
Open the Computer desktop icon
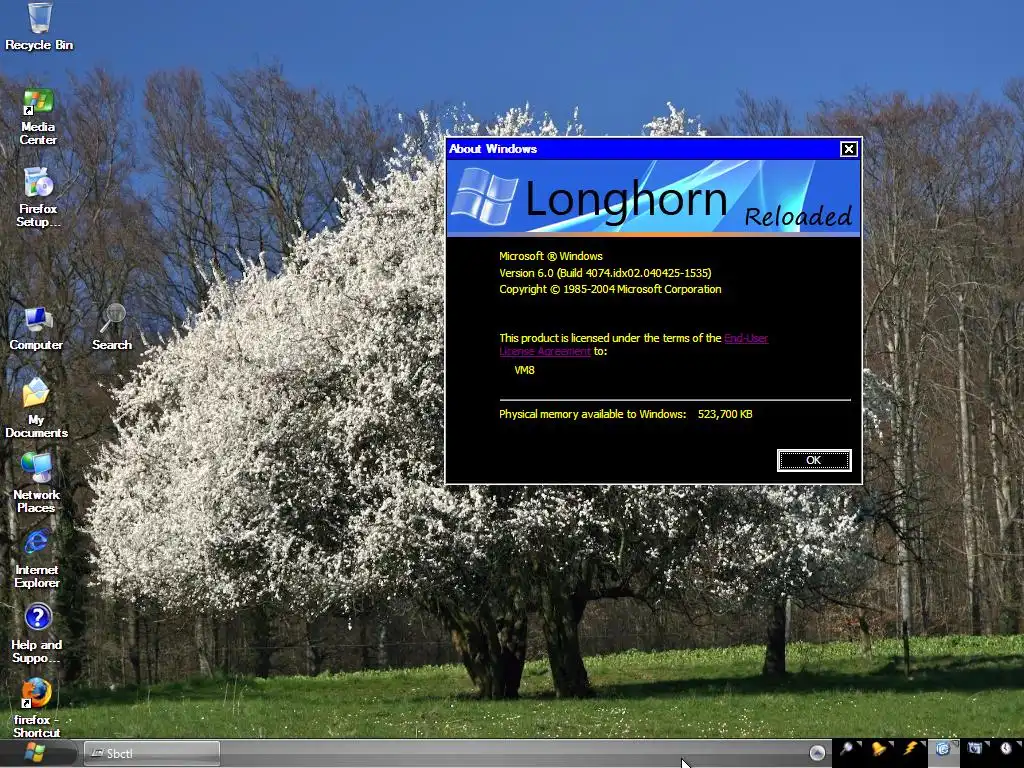36,328
